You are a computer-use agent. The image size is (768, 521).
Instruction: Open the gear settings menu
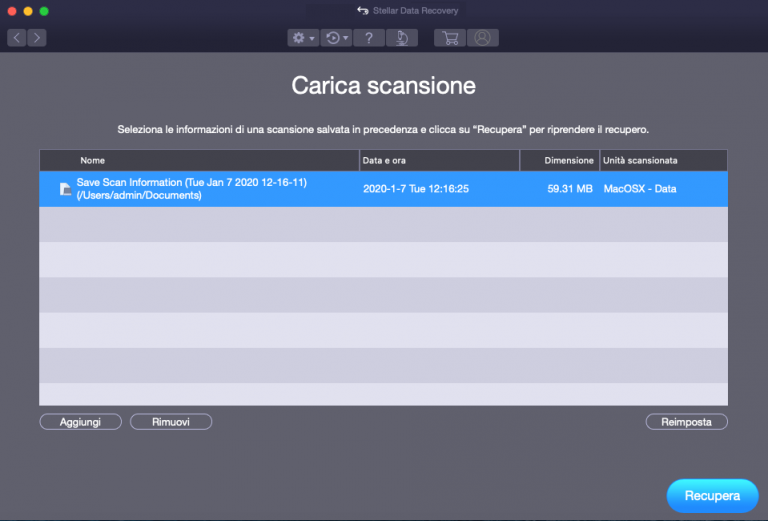(x=301, y=38)
